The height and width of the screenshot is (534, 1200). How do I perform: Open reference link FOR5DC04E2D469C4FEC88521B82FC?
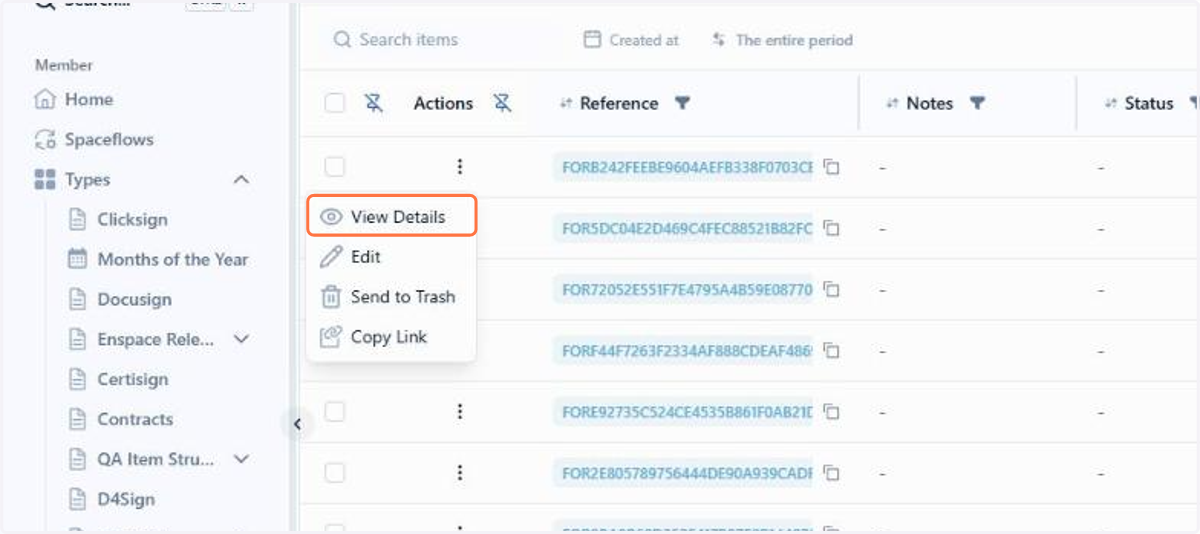click(685, 229)
